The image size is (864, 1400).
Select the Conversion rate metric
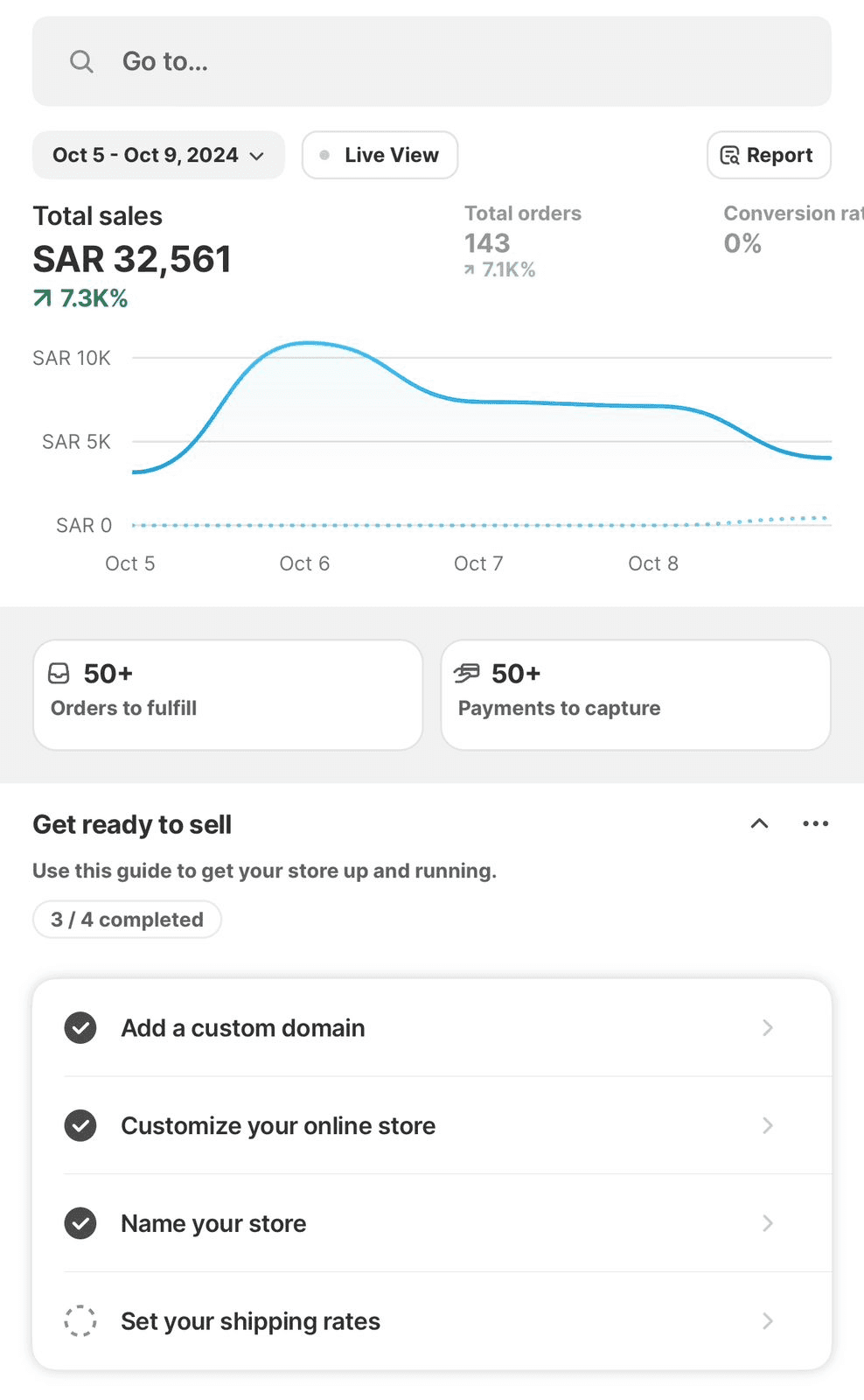[x=787, y=229]
